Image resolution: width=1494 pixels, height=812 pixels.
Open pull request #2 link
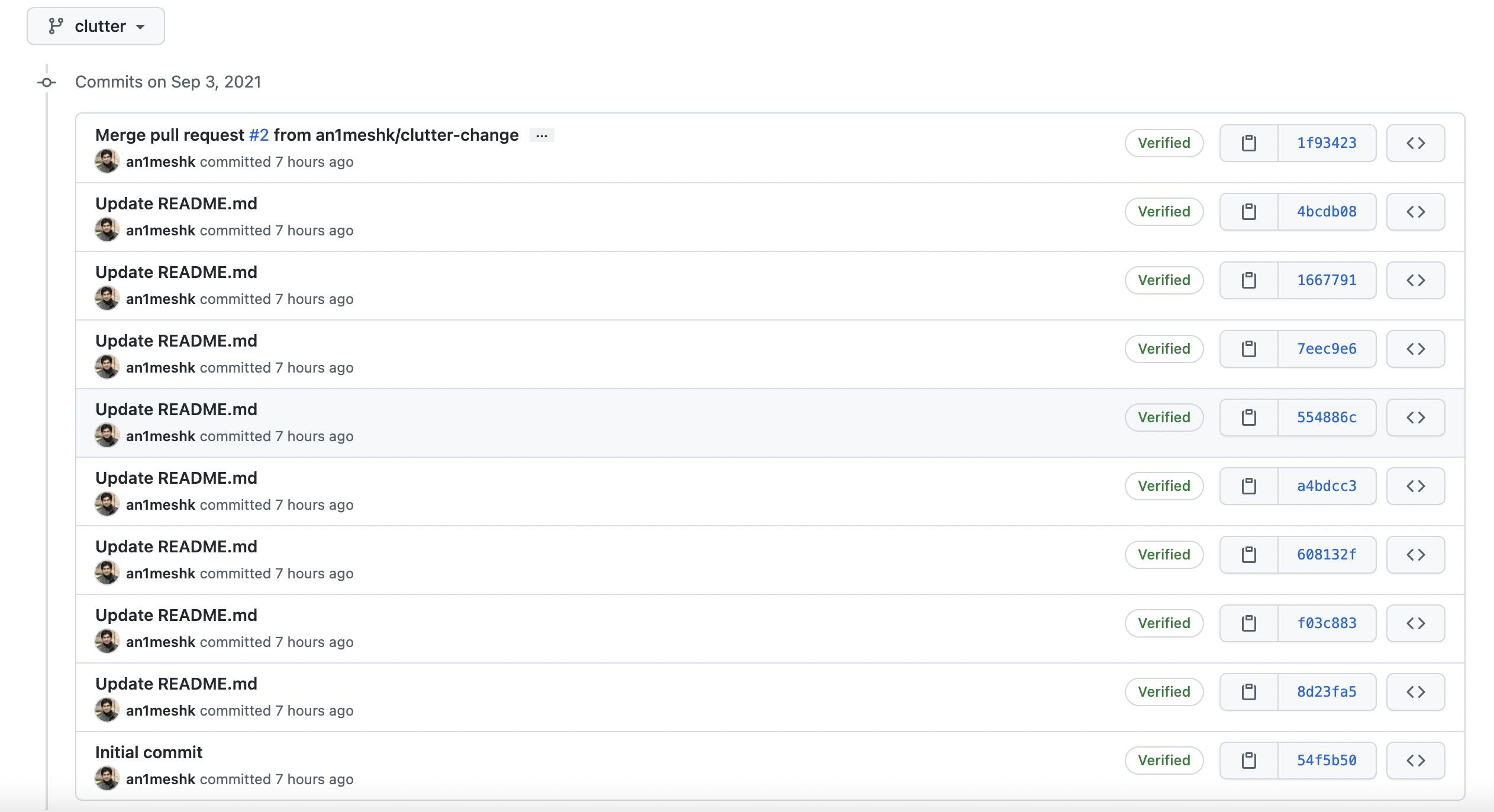258,134
